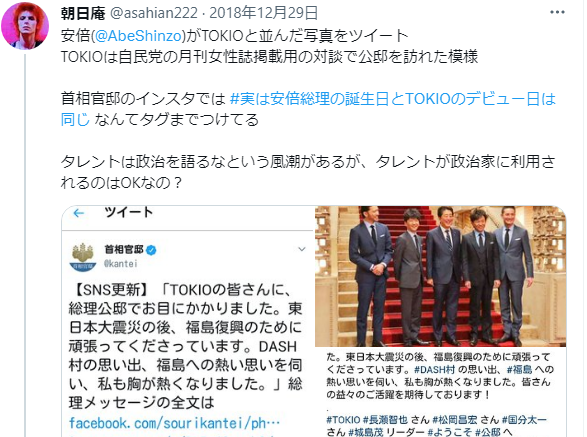Click the @asahian222 handle
Screen dimensions: 587x437
tap(154, 13)
